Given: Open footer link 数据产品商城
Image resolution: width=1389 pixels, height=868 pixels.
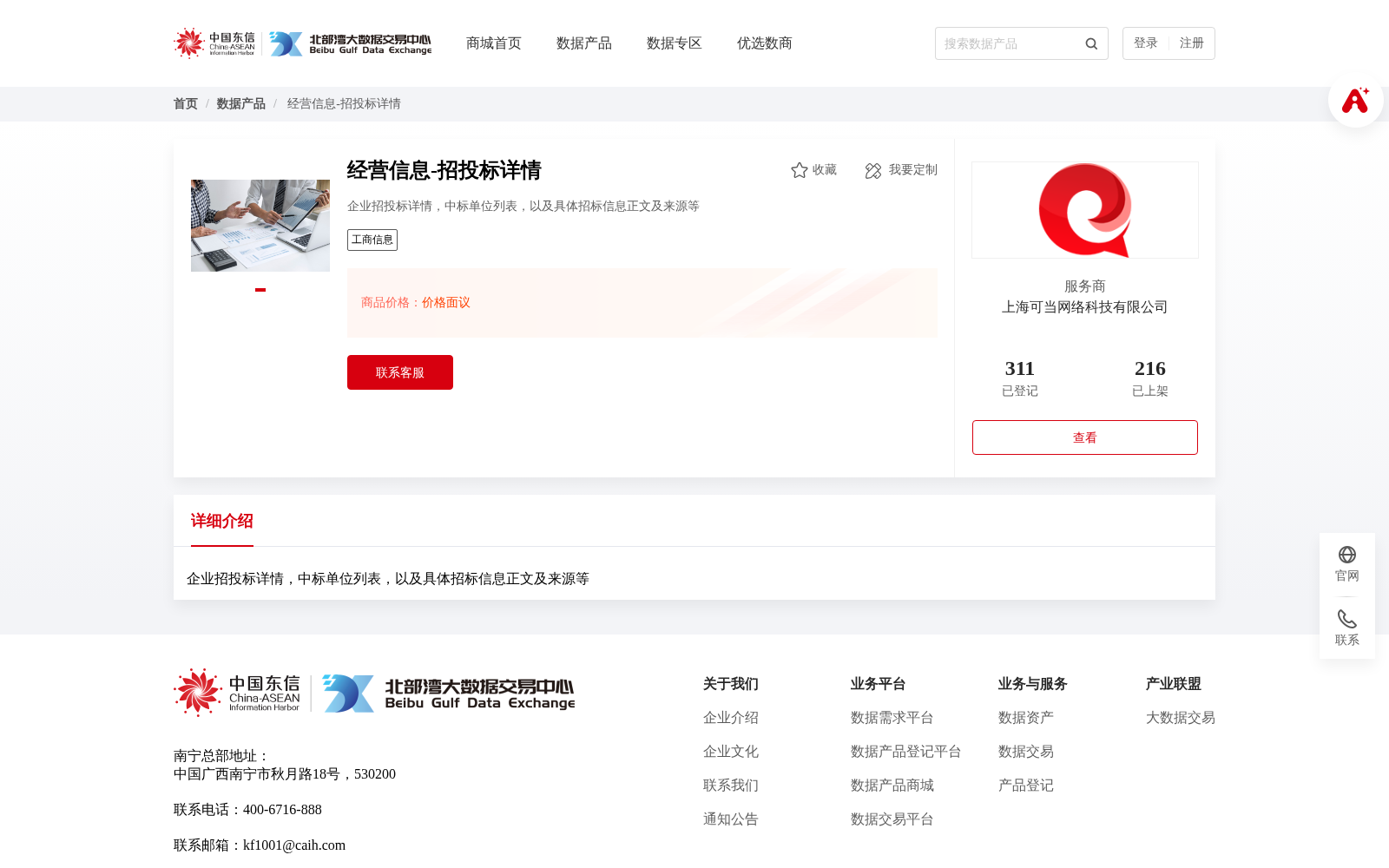Looking at the screenshot, I should pos(892,786).
